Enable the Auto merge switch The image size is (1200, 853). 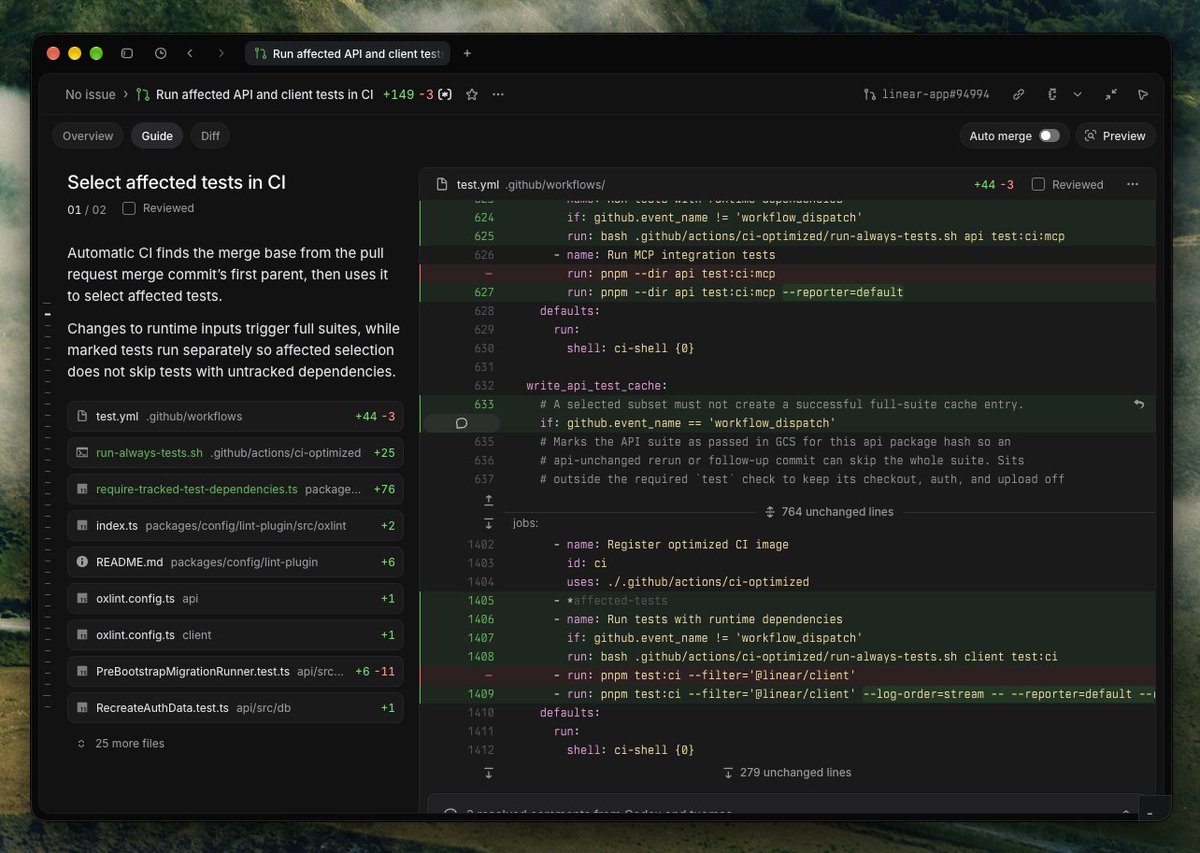pyautogui.click(x=1048, y=136)
